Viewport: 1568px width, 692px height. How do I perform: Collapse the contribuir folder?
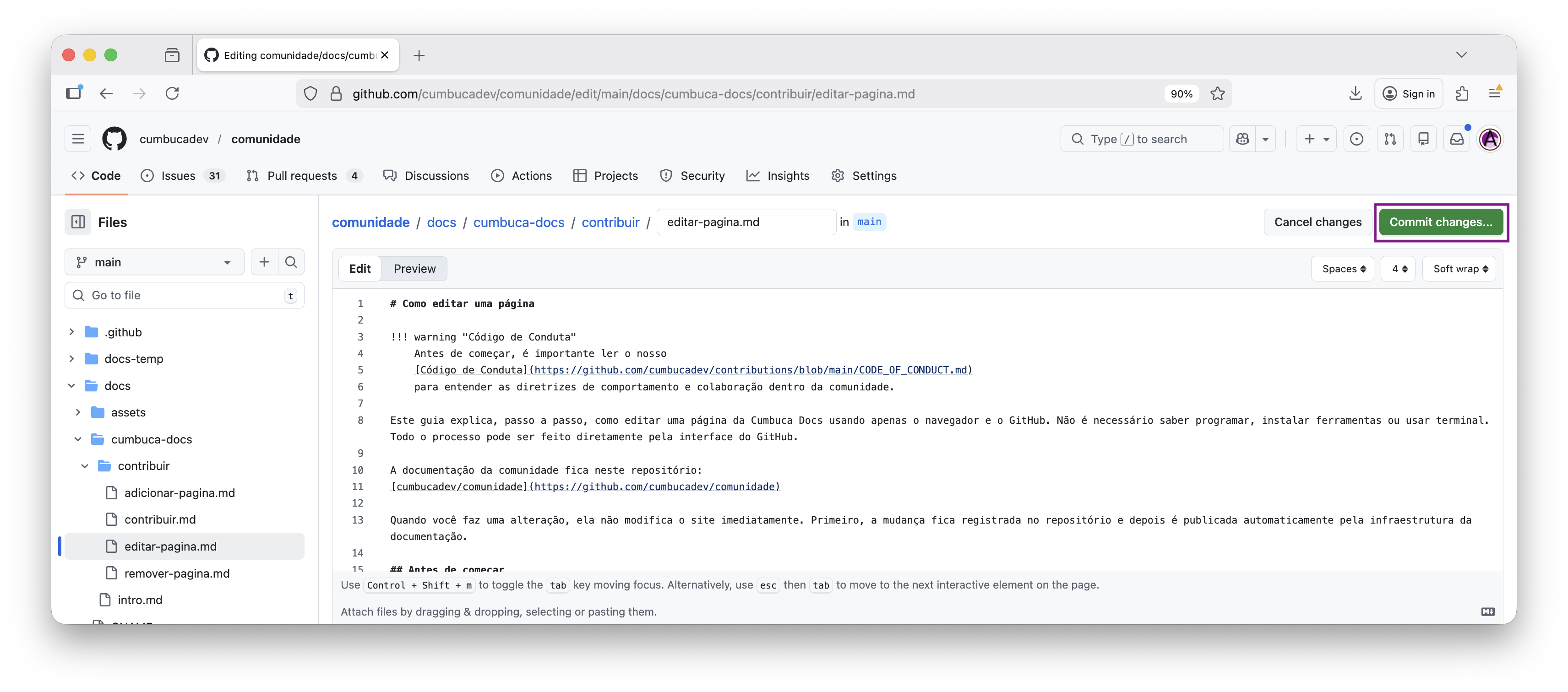(85, 465)
